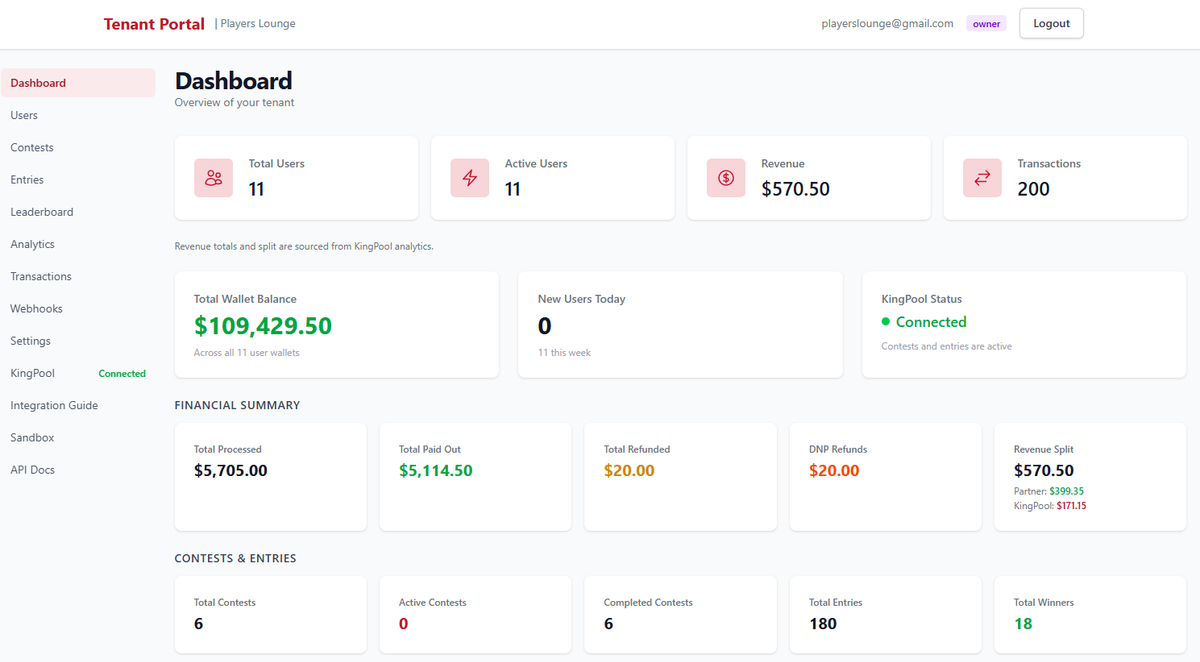This screenshot has height=662, width=1200.
Task: Click the CONTESTS & ENTRIES section heading
Action: click(x=235, y=558)
